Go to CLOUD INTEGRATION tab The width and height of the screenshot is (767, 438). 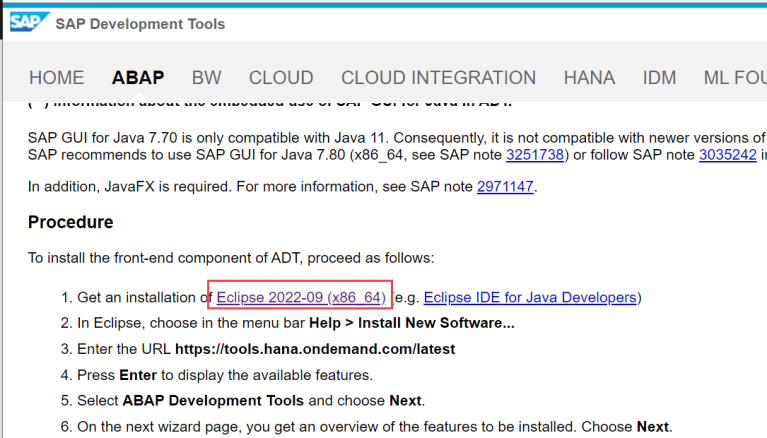[438, 78]
